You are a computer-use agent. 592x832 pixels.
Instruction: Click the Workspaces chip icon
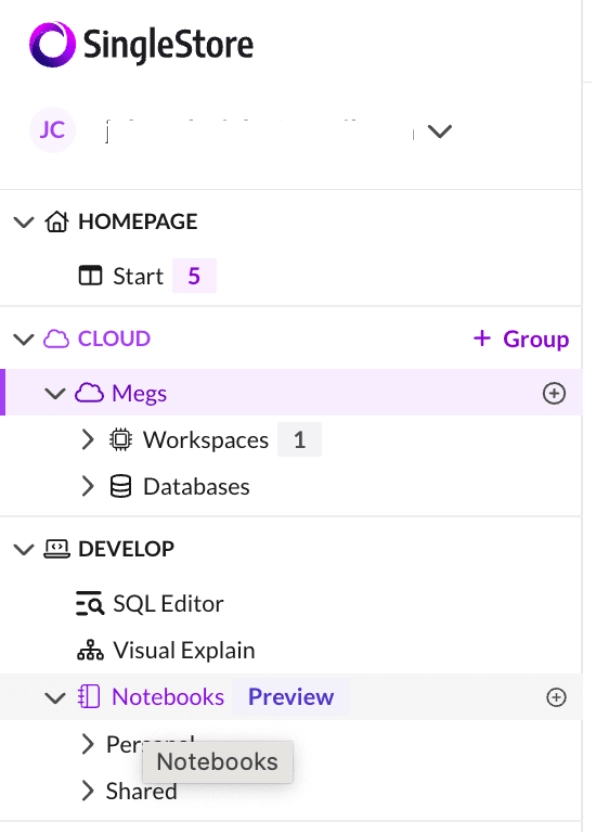120,440
